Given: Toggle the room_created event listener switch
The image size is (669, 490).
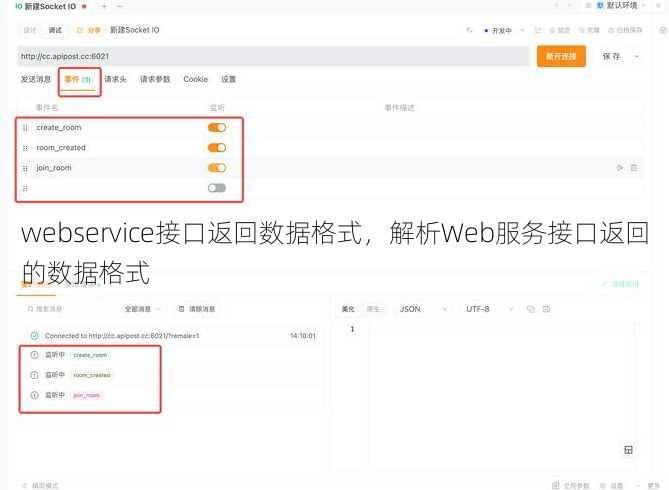Looking at the screenshot, I should tap(217, 147).
